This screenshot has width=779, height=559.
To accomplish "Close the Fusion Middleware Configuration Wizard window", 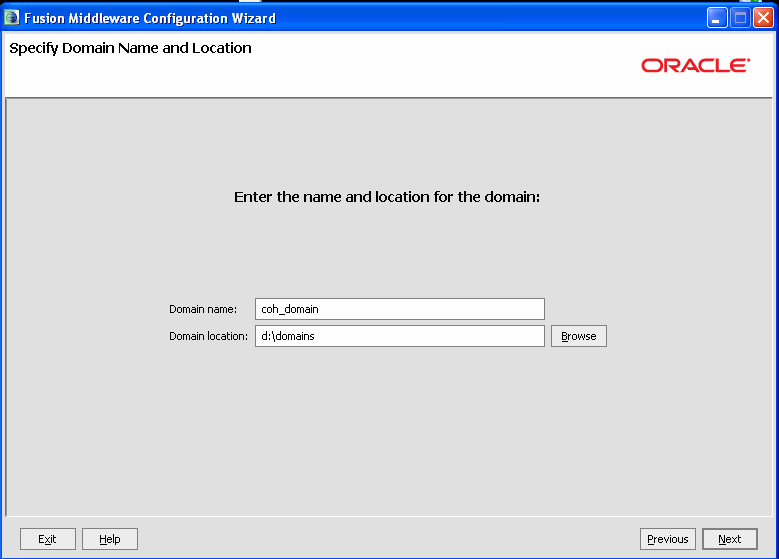I will (764, 18).
